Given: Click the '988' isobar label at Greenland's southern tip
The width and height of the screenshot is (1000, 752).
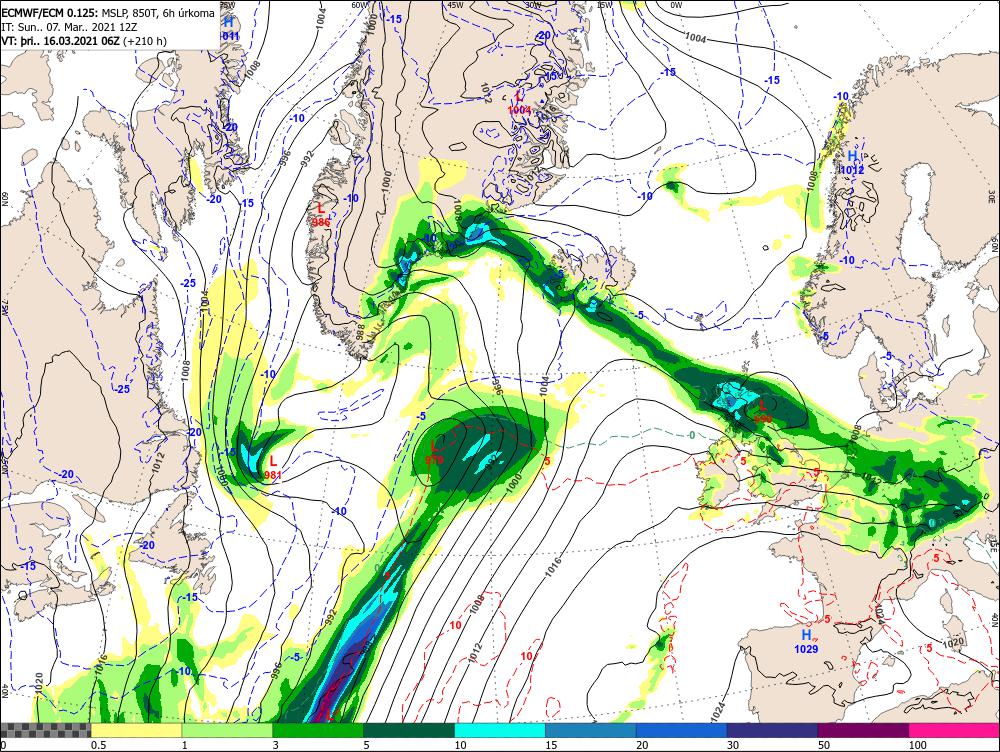Looking at the screenshot, I should coord(361,332).
